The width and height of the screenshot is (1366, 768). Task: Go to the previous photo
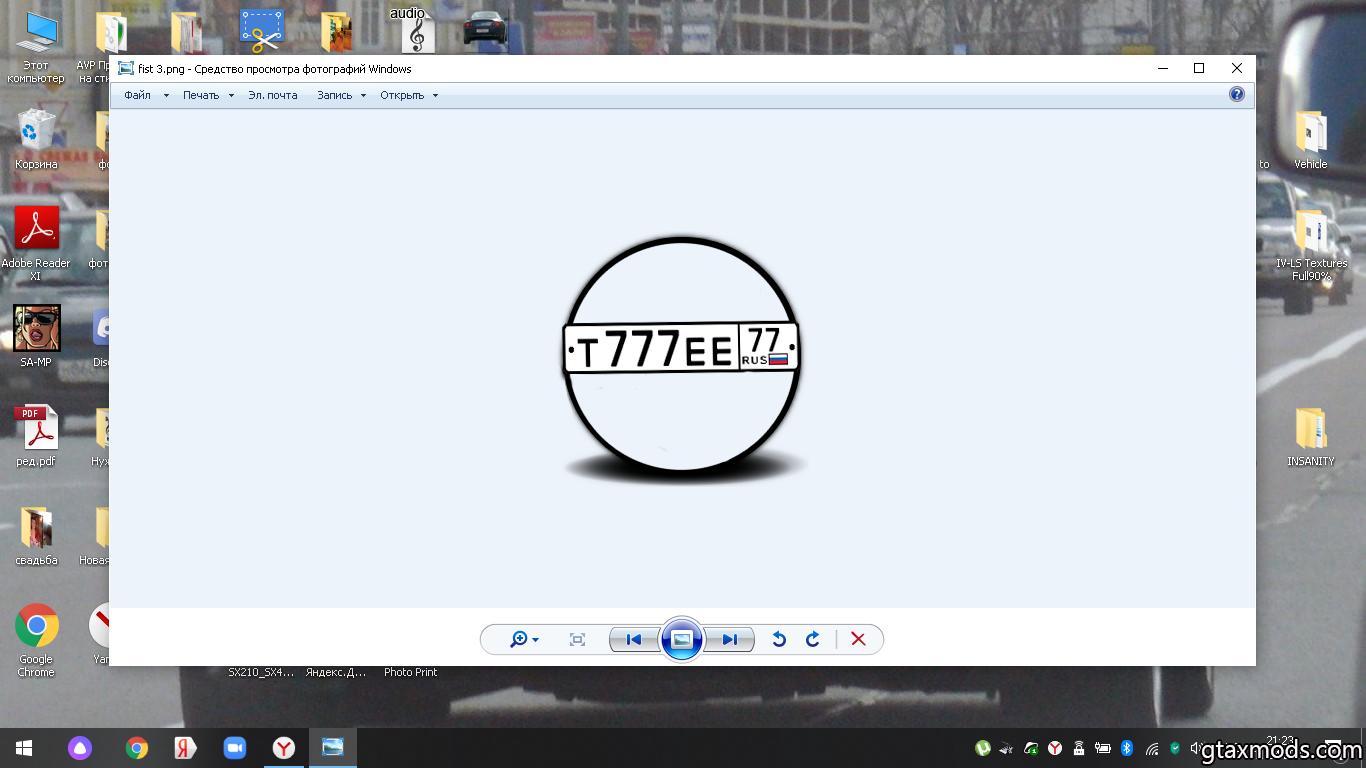click(633, 640)
